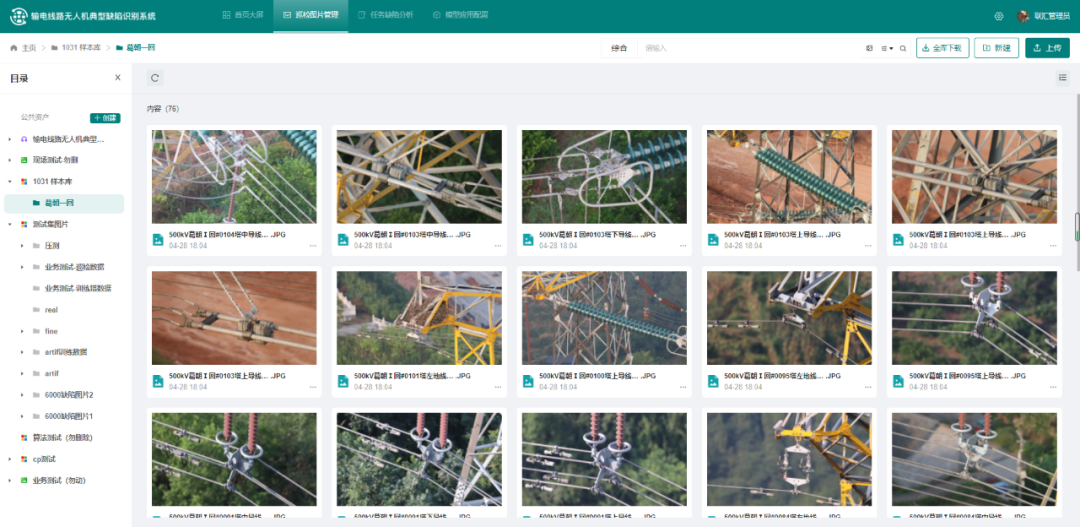1080x527 pixels.
Task: Expand the fine folder arrow
Action: pyautogui.click(x=22, y=331)
